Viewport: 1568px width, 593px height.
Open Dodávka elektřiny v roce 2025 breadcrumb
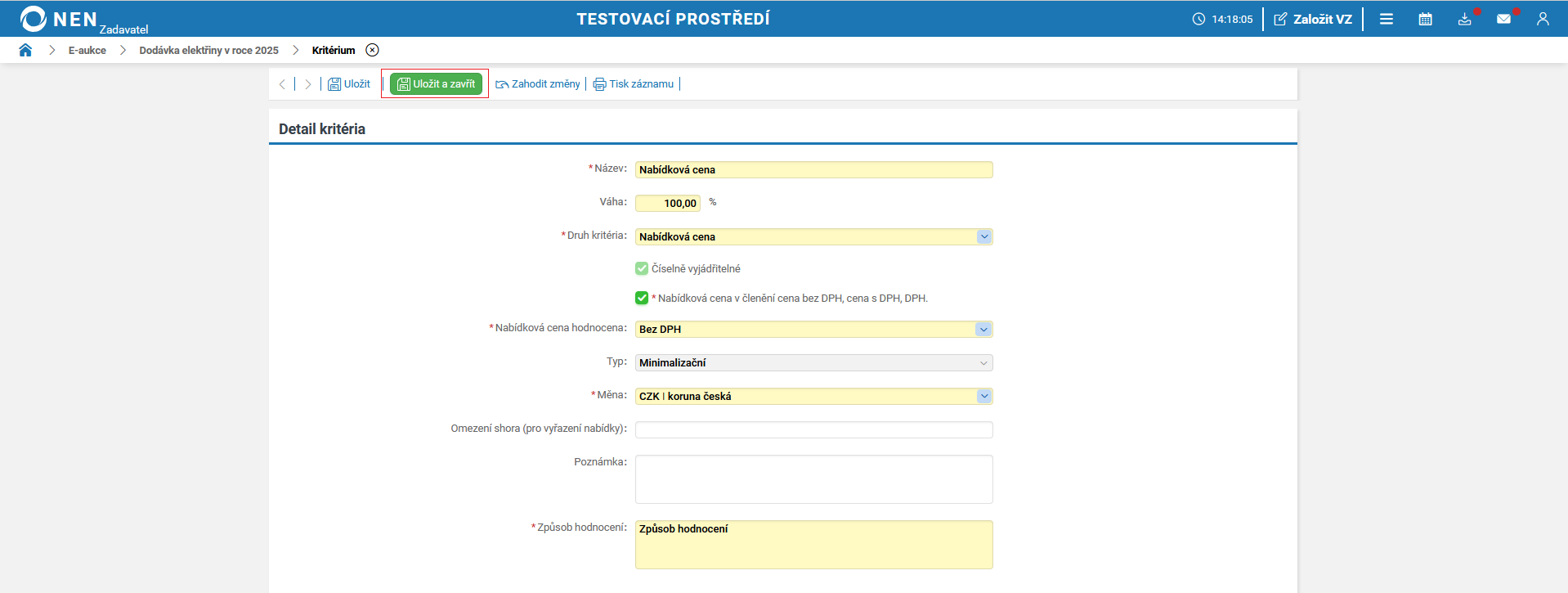pos(208,50)
